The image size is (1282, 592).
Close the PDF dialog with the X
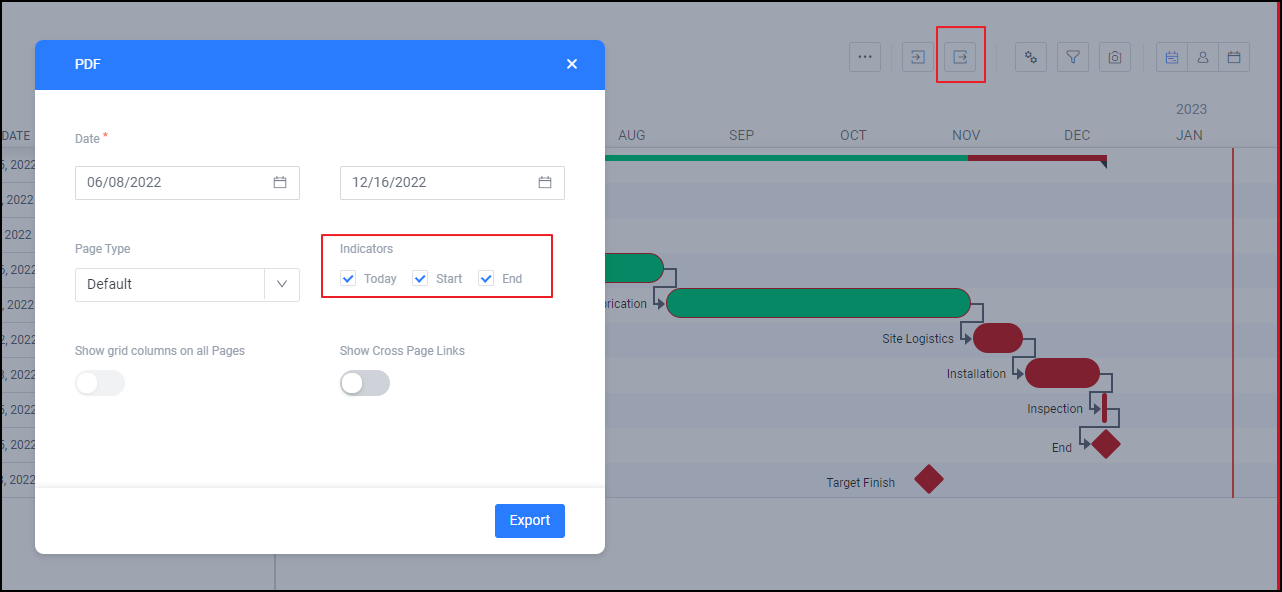(x=572, y=64)
